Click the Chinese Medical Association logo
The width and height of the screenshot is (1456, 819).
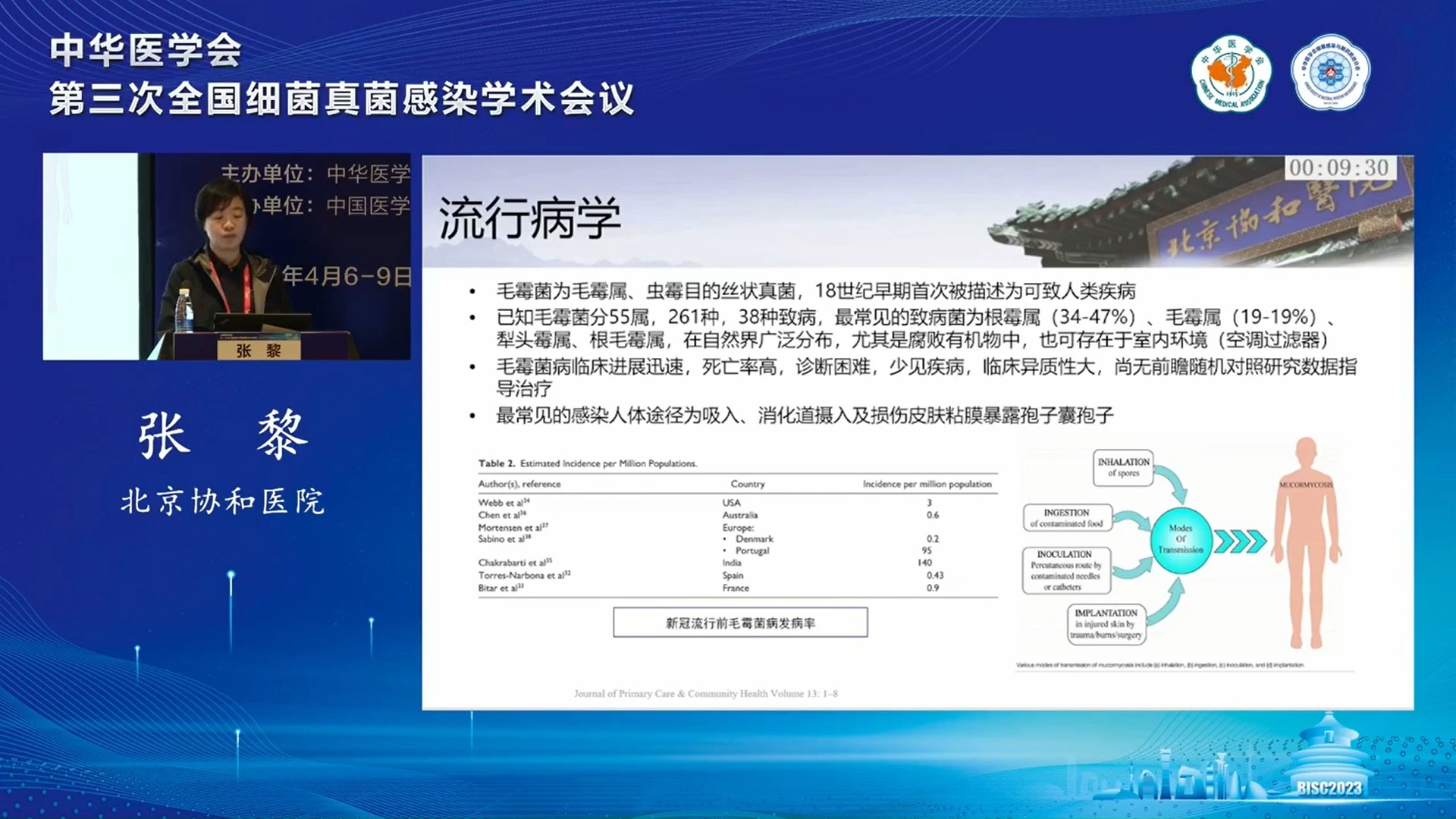tap(1231, 74)
